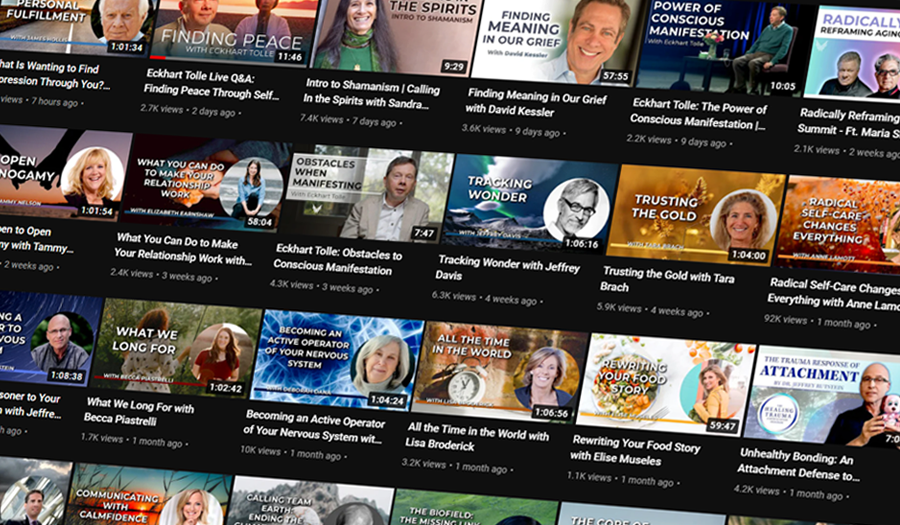Click the 1:02:42 duration badge
Viewport: 900px width, 525px height.
pyautogui.click(x=226, y=387)
